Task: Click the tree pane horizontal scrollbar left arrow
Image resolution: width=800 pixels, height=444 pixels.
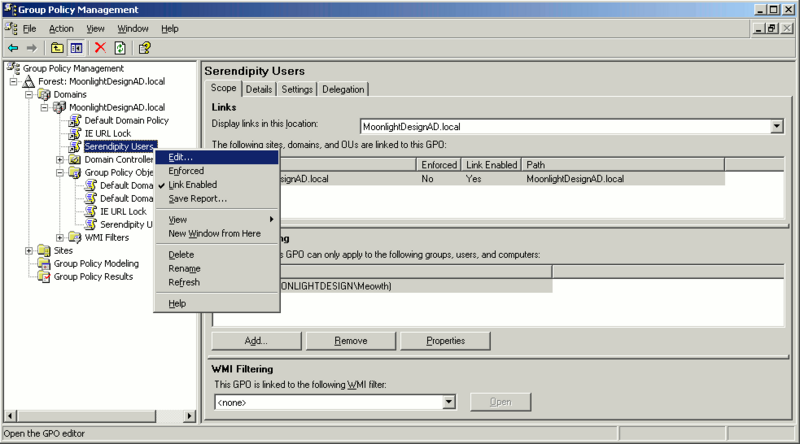Action: (10, 416)
